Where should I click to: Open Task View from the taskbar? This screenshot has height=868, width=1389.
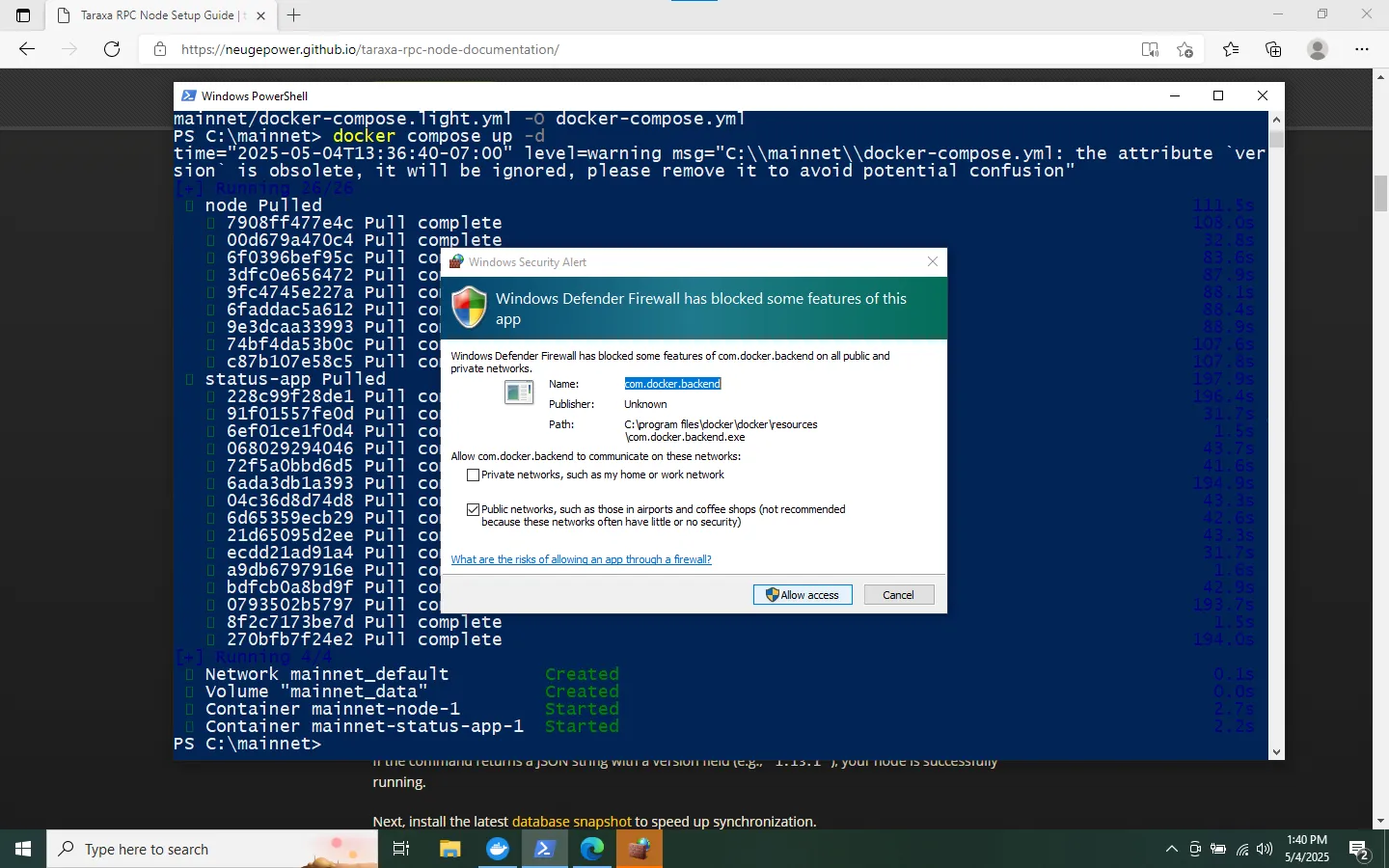click(x=401, y=850)
